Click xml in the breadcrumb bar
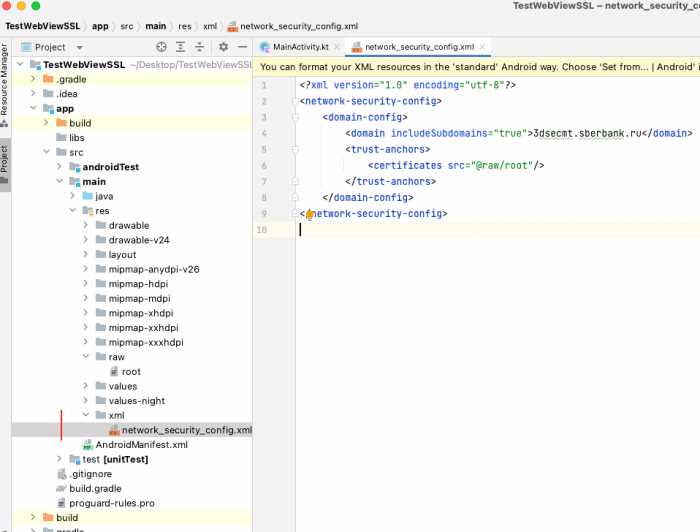Screen dimensions: 700x532 210,26
